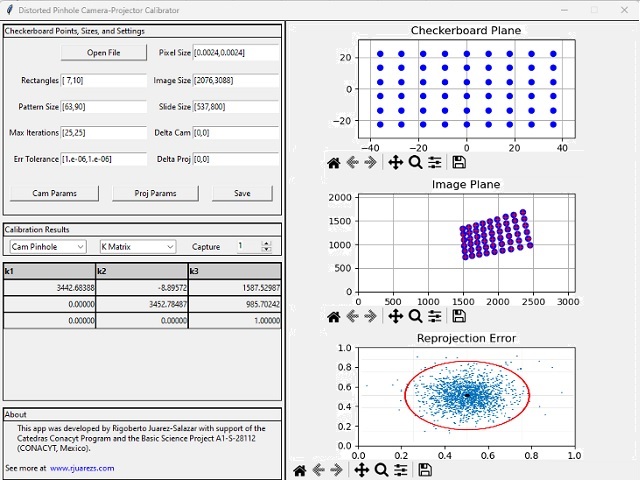Click Home icon under Checkerboard Plane plot
This screenshot has height=480, width=640.
coord(334,162)
